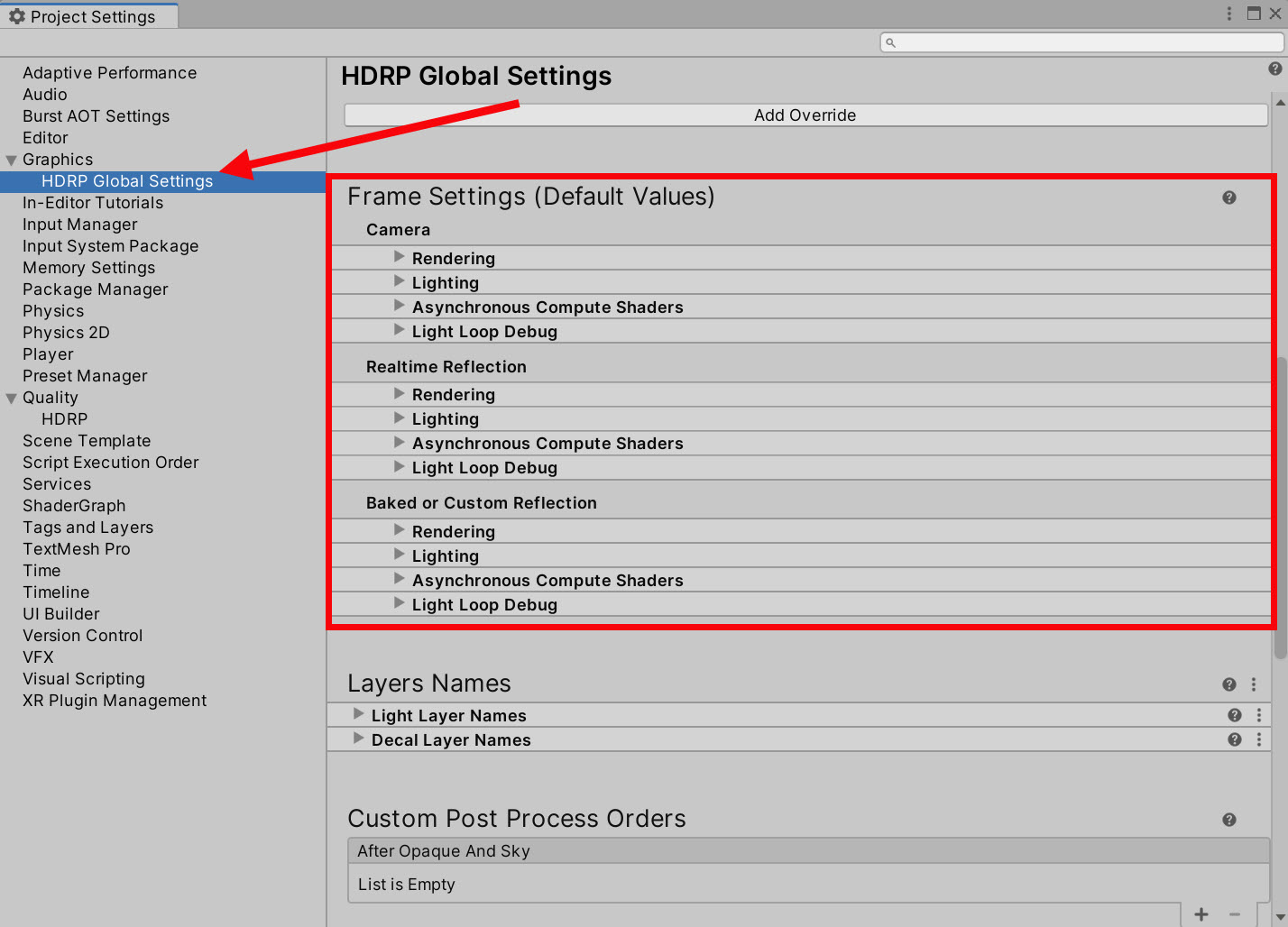Open Memory Settings
The width and height of the screenshot is (1288, 927).
(x=88, y=268)
